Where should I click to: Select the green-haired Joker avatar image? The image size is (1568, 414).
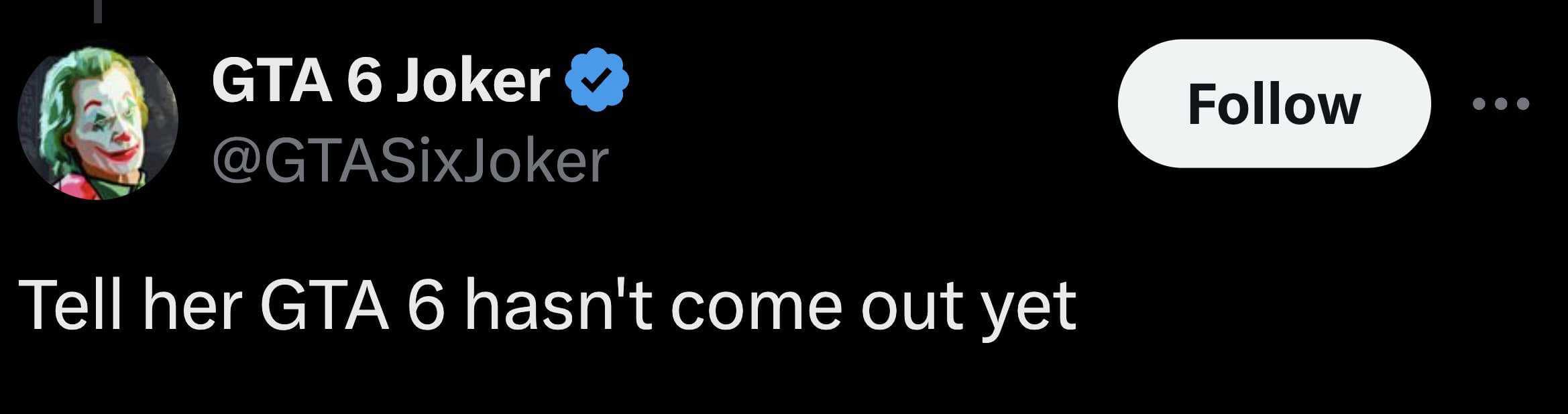(97, 122)
